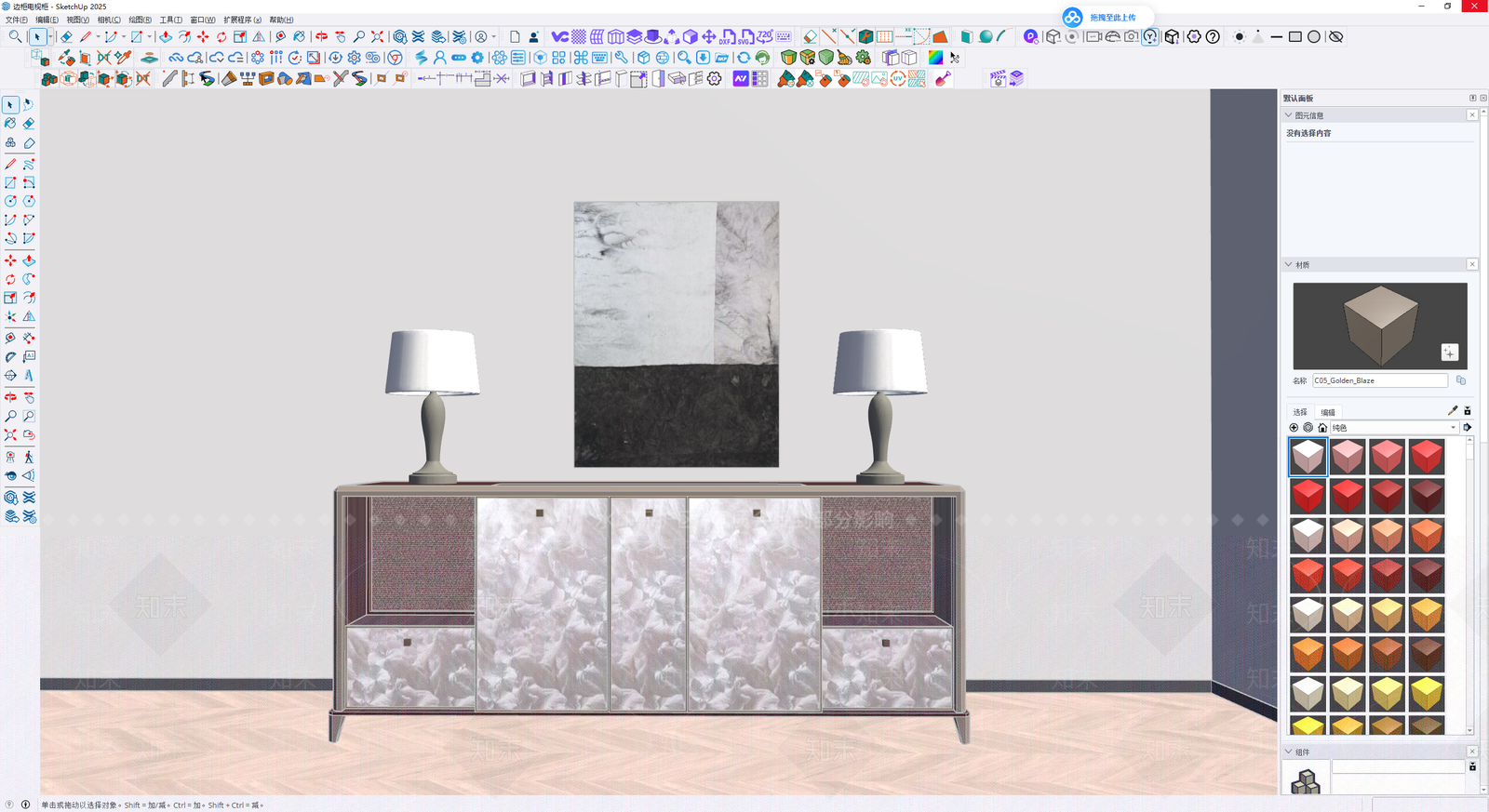1489x812 pixels.
Task: Close the 组件 panel
Action: [x=1472, y=752]
